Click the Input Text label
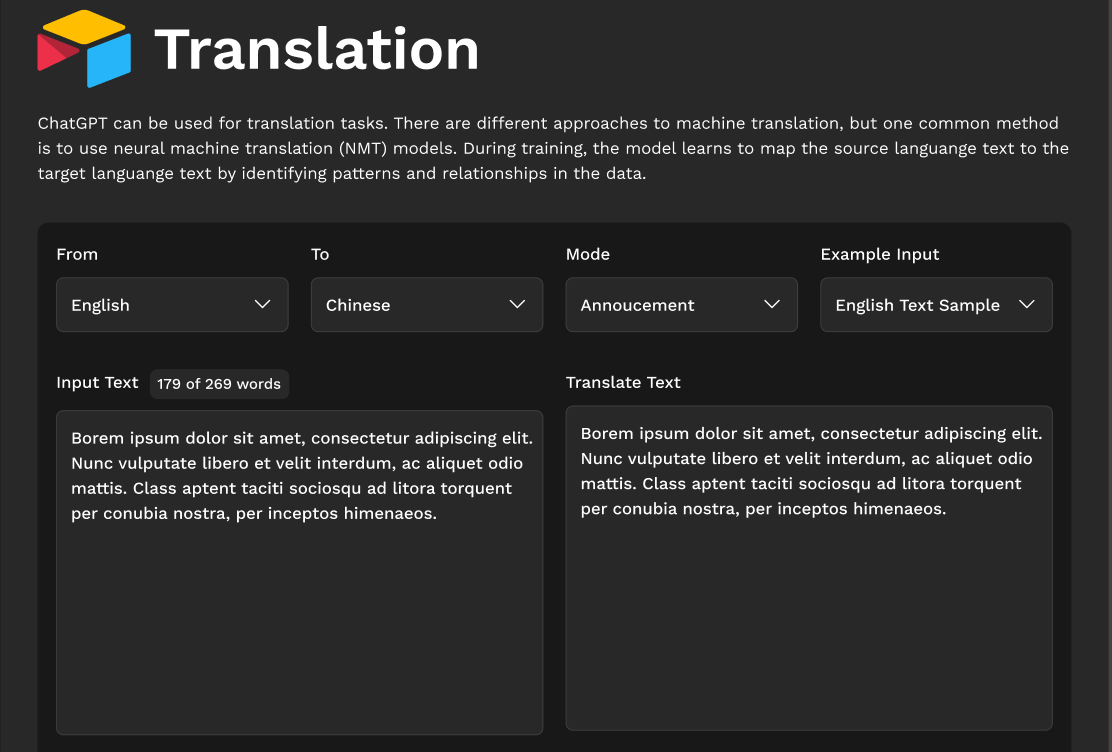The height and width of the screenshot is (752, 1112). [97, 383]
